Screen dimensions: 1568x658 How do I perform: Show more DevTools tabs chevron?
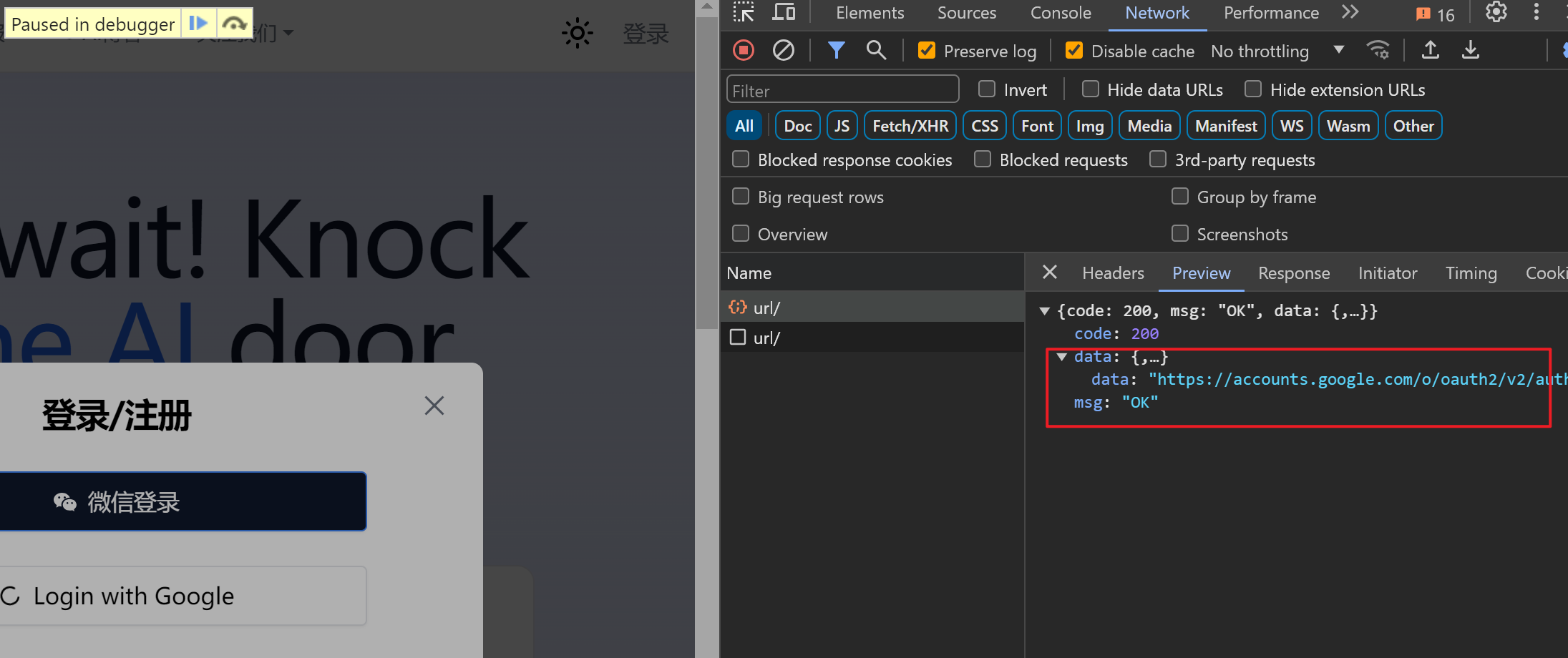1350,13
